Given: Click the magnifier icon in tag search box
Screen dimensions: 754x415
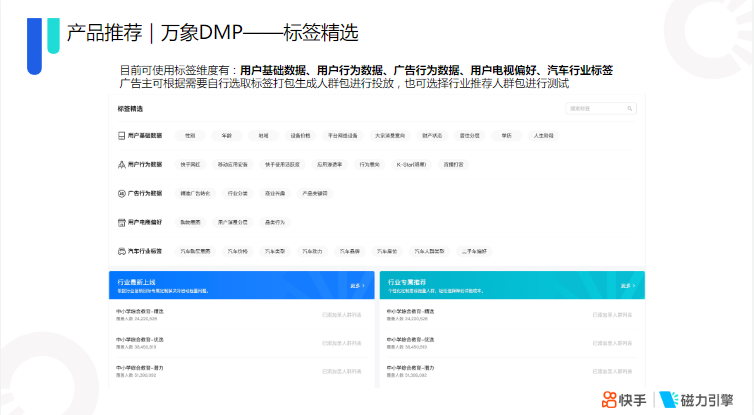Looking at the screenshot, I should [x=629, y=109].
